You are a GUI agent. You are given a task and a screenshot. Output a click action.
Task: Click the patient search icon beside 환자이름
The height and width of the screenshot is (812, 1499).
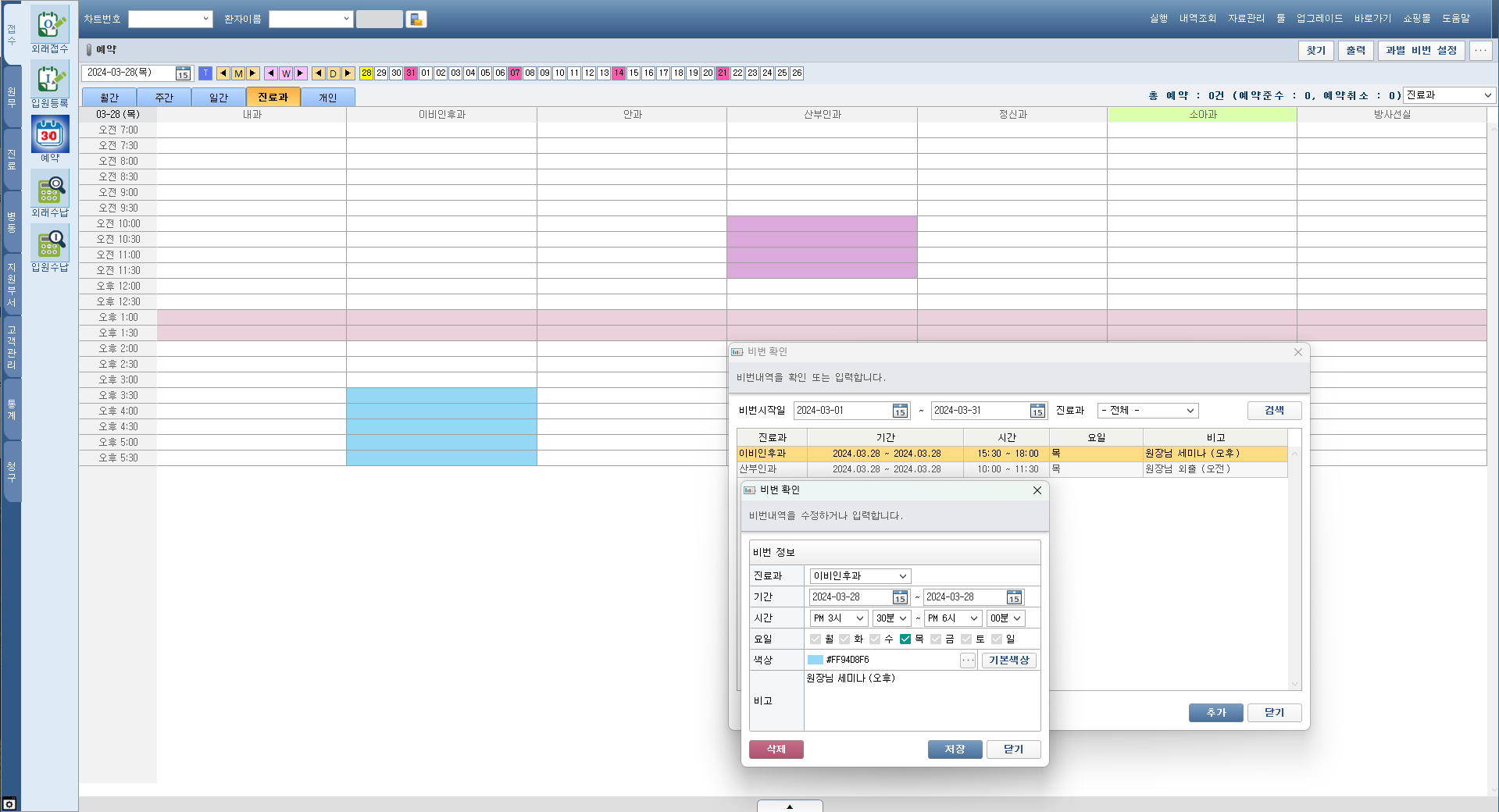pos(416,20)
